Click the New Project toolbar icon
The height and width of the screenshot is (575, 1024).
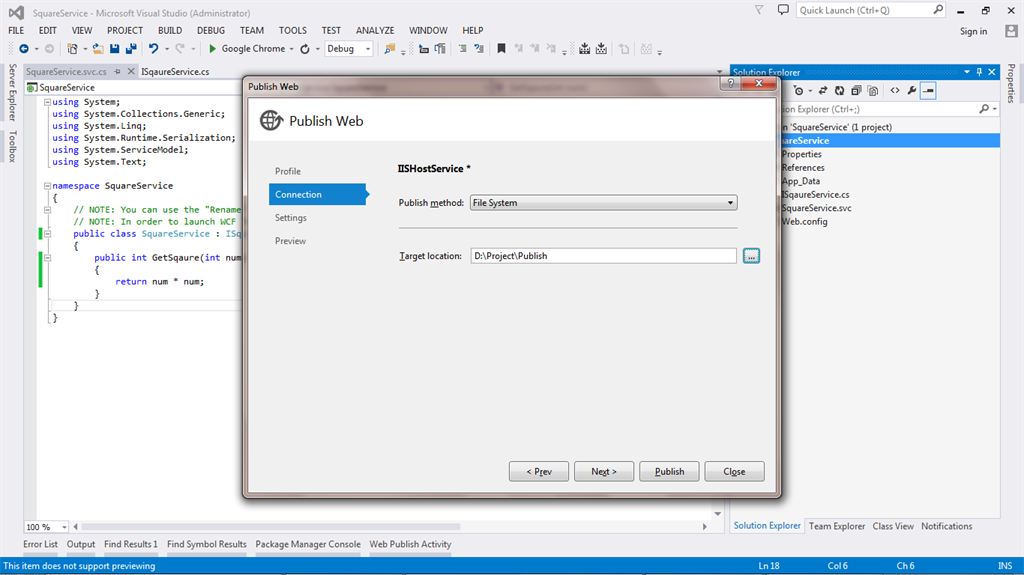coord(72,49)
